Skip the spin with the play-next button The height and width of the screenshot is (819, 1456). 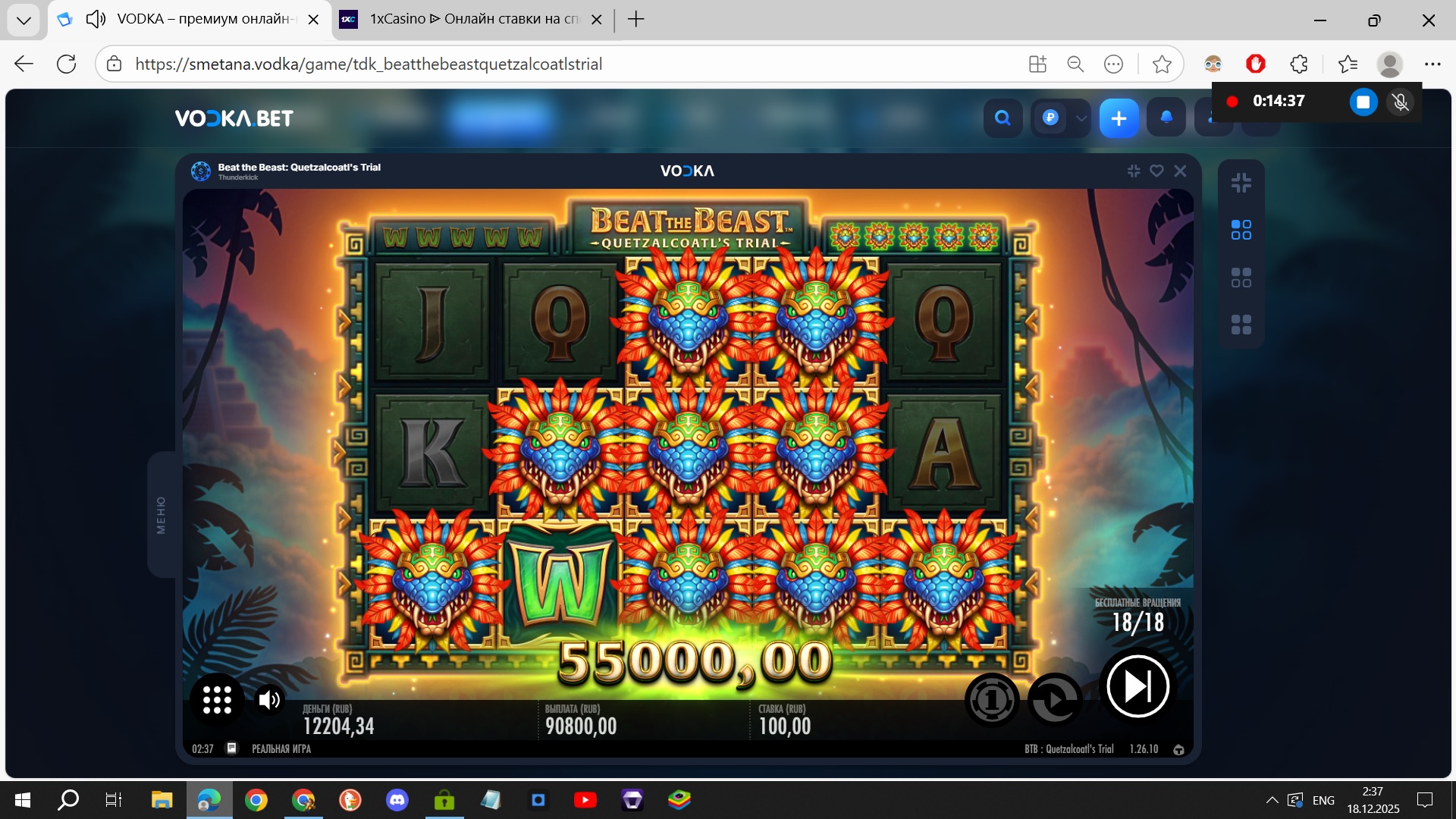coord(1137,686)
